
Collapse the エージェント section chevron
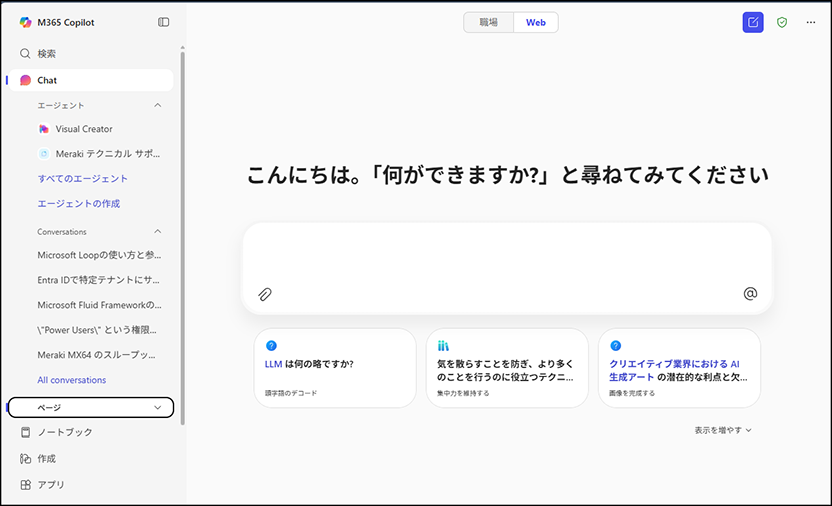pos(158,105)
